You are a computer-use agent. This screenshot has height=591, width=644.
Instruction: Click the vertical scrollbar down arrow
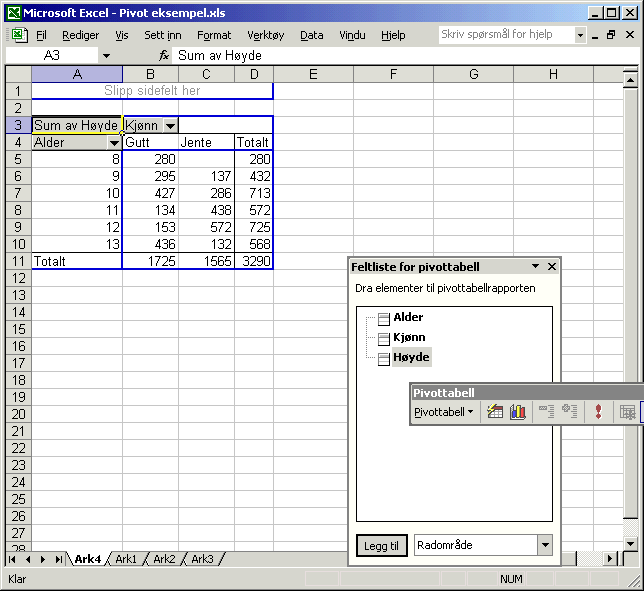[x=630, y=543]
